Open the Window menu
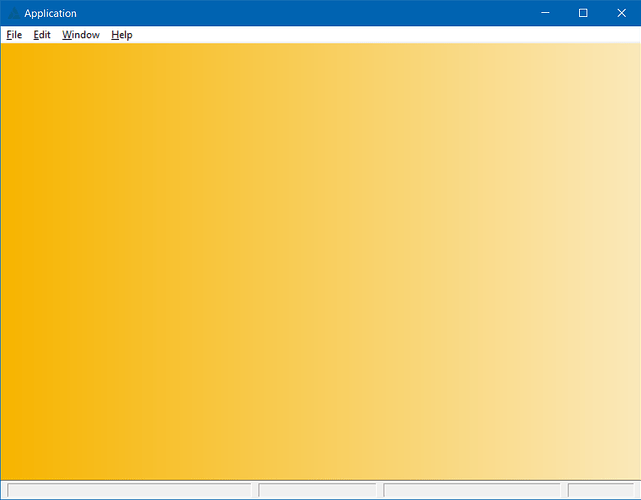This screenshot has height=500, width=641. pos(81,35)
